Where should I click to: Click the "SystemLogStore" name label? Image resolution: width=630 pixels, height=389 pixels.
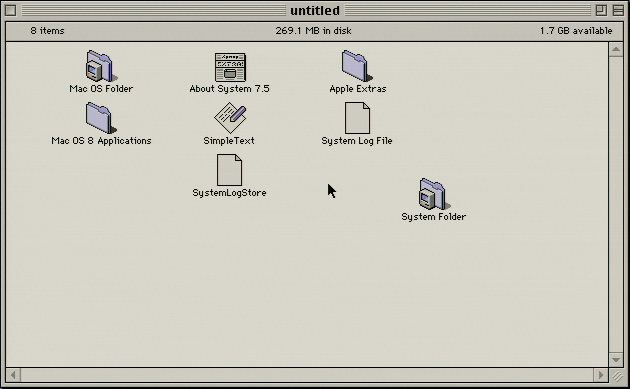(x=229, y=193)
